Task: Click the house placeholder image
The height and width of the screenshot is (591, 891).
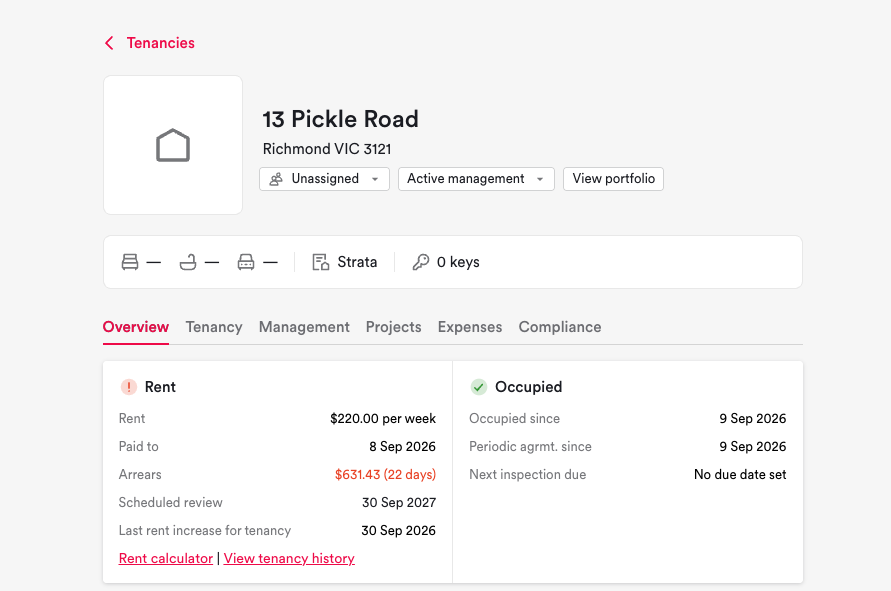Action: pos(173,145)
